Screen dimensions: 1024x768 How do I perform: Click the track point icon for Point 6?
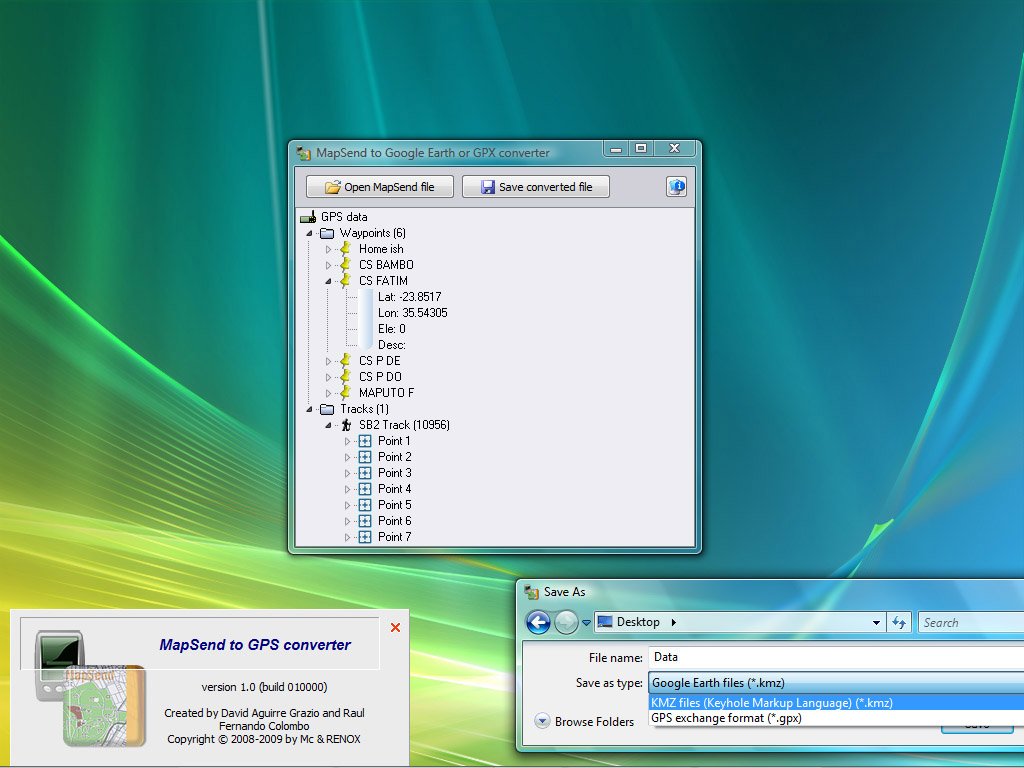coord(365,520)
